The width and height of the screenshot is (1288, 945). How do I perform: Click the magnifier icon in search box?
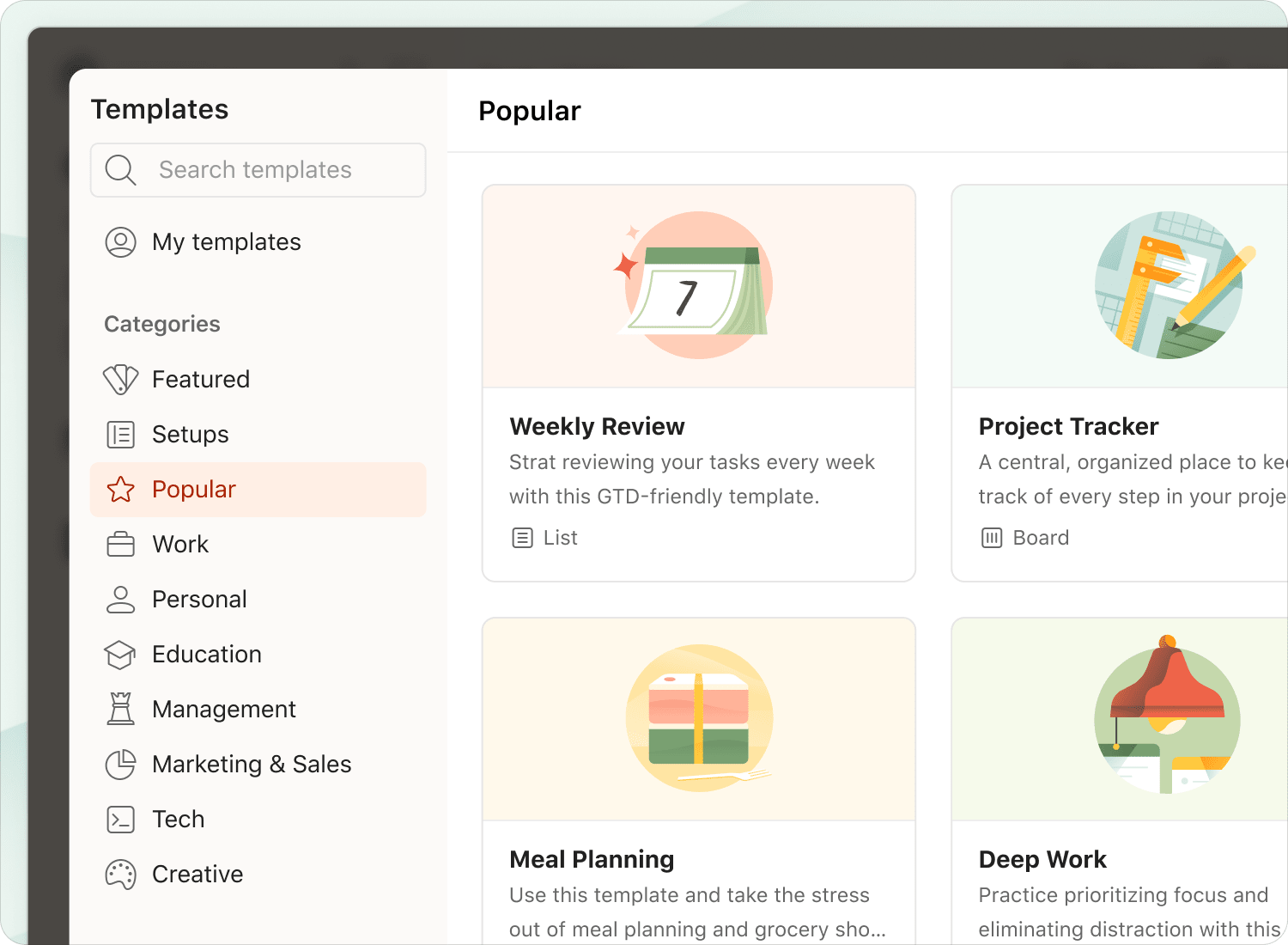tap(120, 170)
